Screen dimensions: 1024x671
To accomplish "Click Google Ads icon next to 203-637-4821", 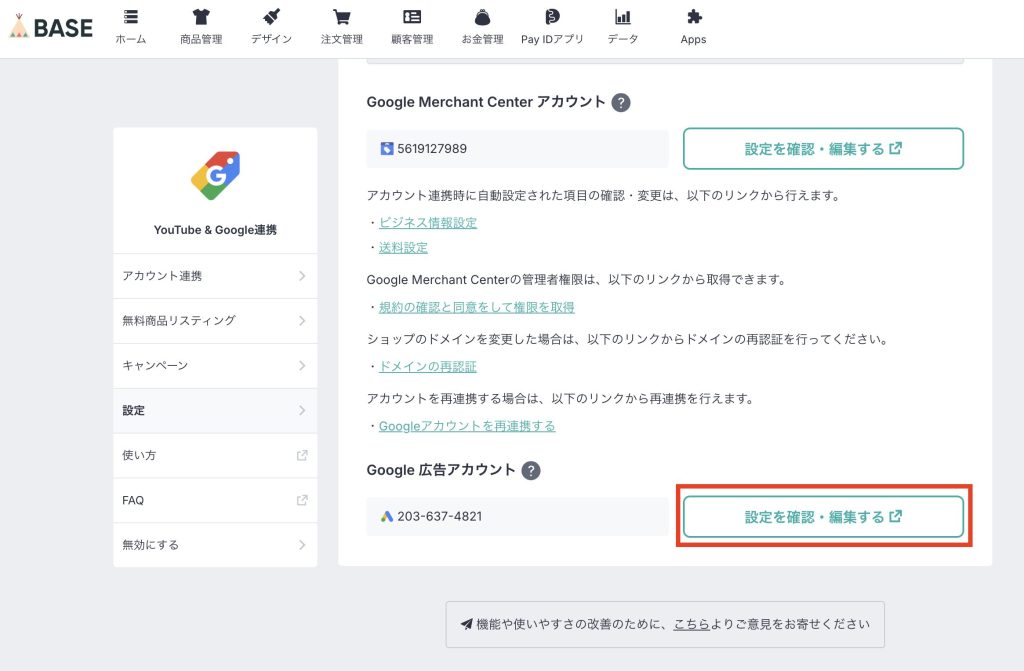I will click(387, 517).
